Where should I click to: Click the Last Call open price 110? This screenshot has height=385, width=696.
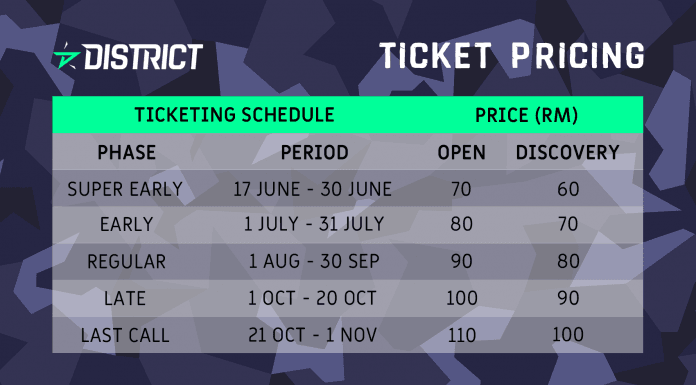click(x=462, y=335)
